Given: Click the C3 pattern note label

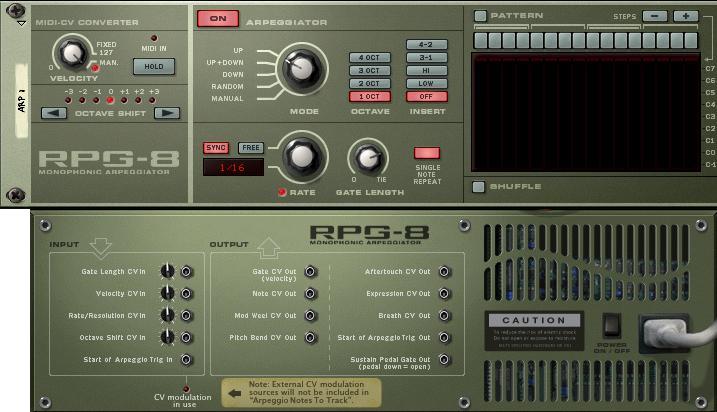Looking at the screenshot, I should coord(710,117).
